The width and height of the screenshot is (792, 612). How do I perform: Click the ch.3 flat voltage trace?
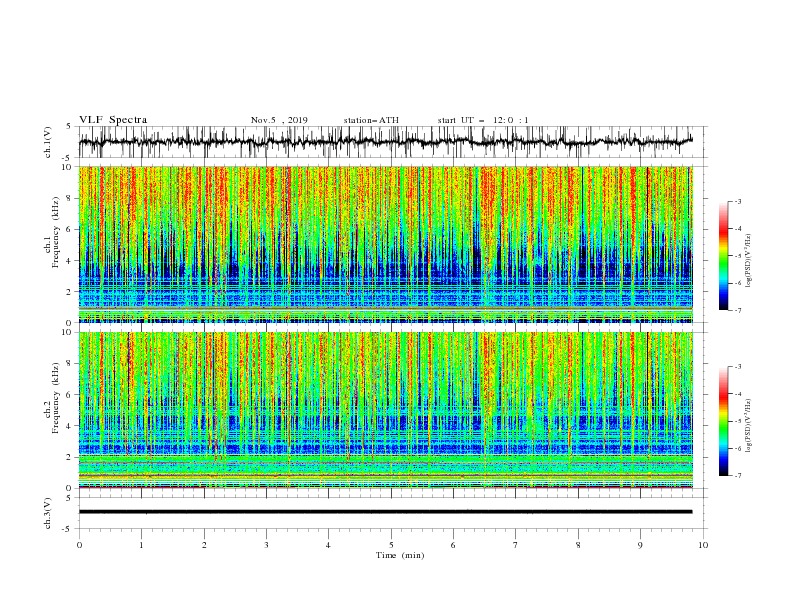pyautogui.click(x=385, y=512)
